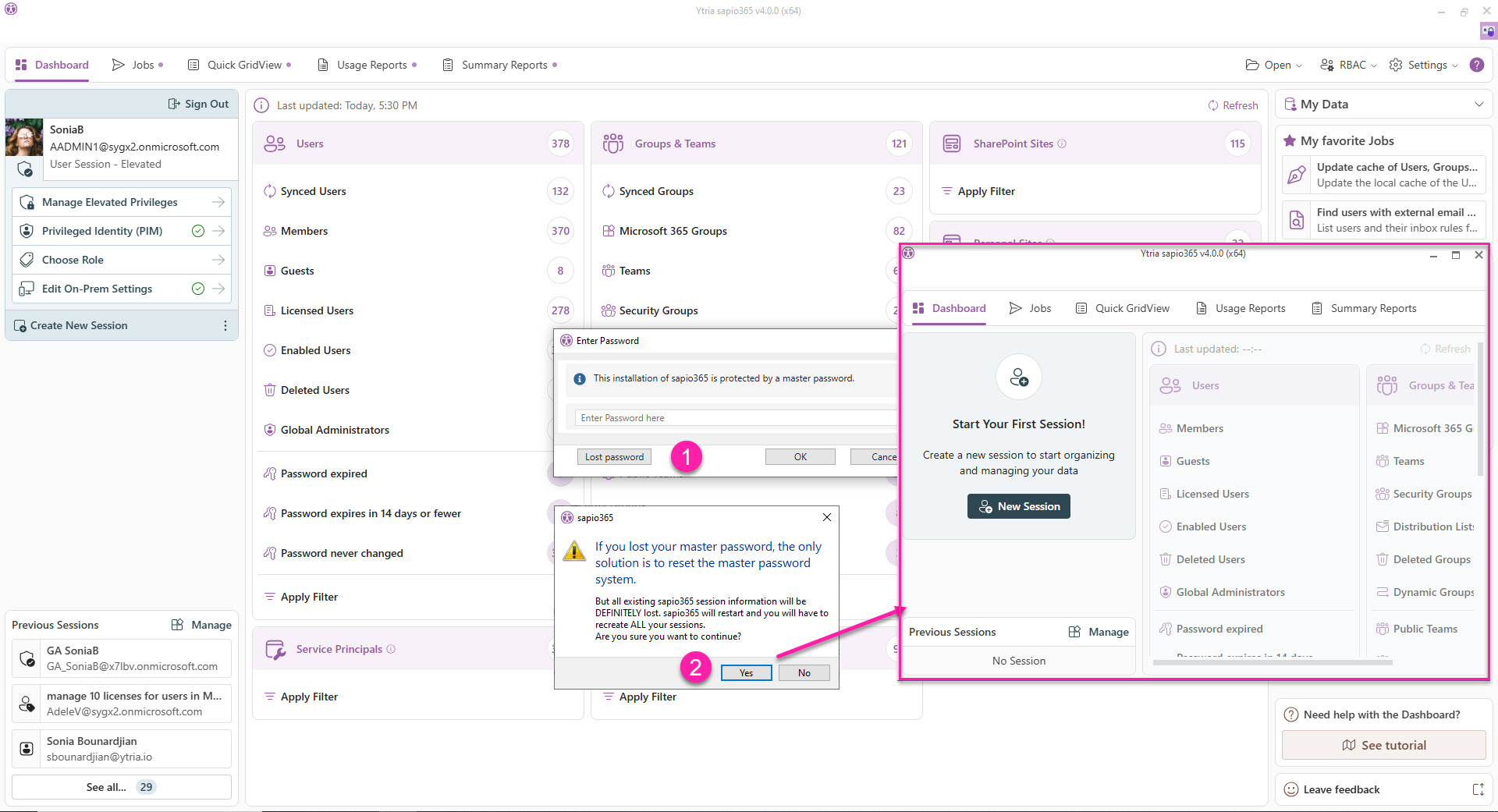1498x812 pixels.
Task: Open the RBAC dropdown menu
Action: [1348, 65]
